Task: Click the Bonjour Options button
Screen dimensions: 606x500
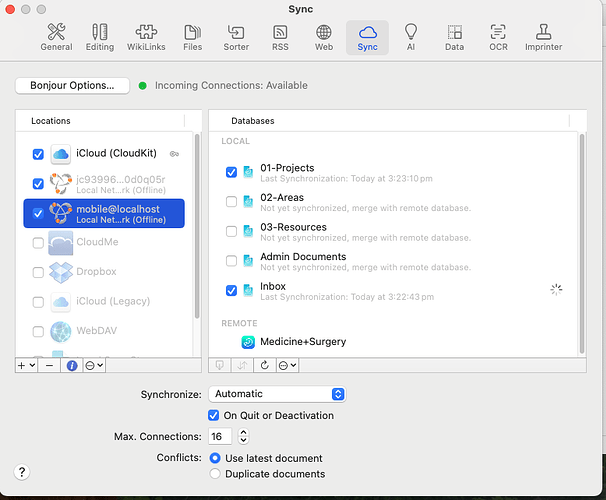Action: tap(72, 86)
